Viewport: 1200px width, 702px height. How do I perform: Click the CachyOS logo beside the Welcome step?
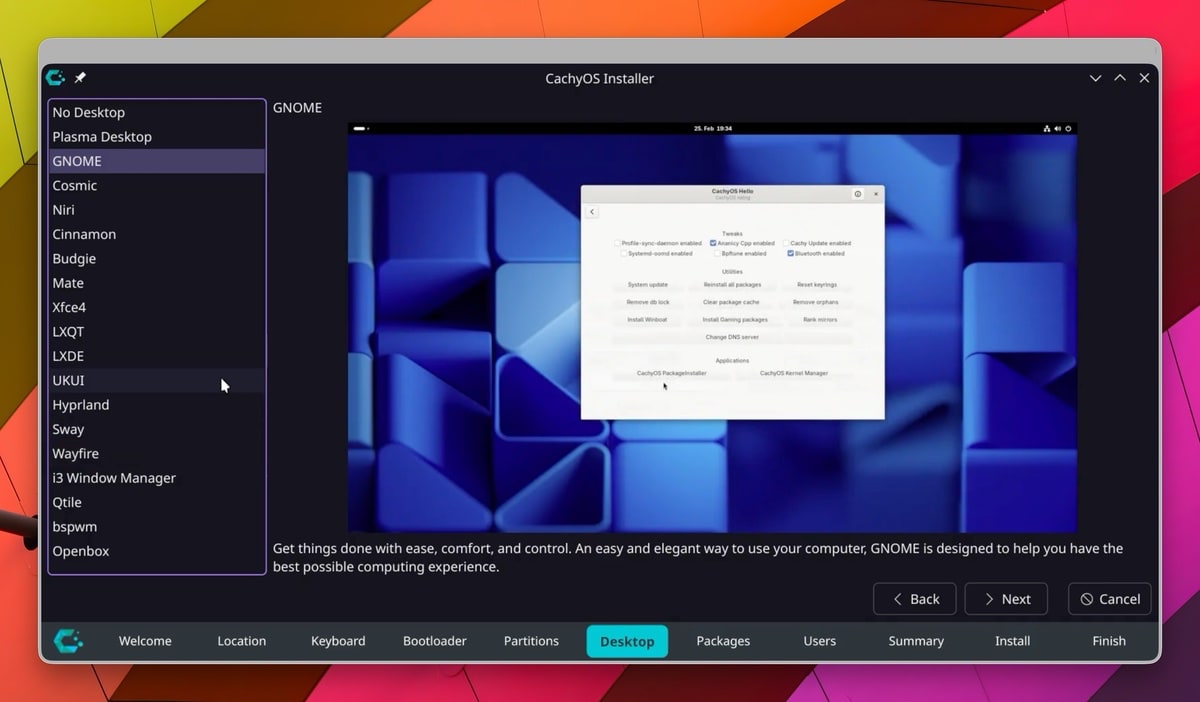(x=68, y=641)
